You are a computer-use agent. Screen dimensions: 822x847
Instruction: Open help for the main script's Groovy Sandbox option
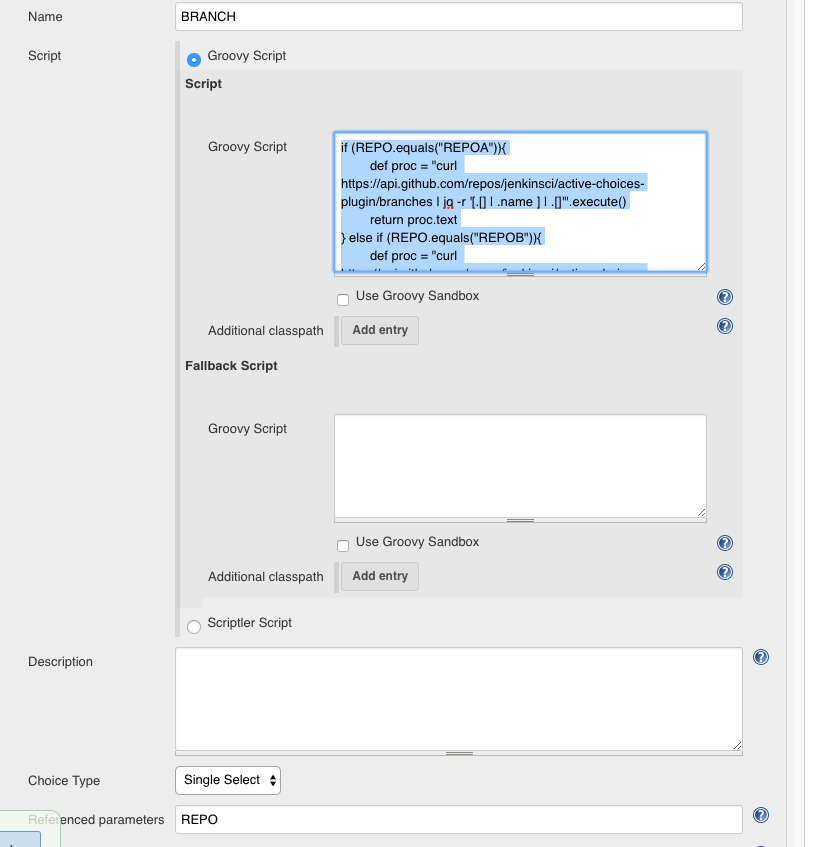[725, 297]
